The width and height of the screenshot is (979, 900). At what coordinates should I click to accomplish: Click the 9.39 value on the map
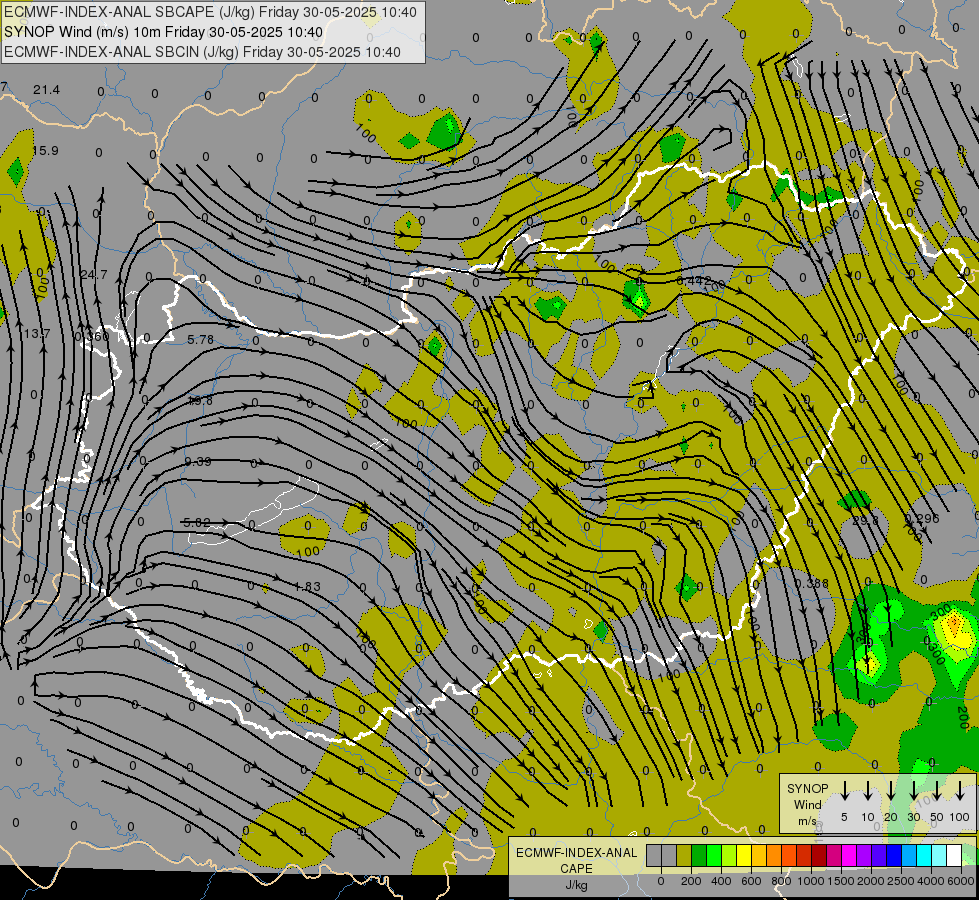[x=198, y=462]
